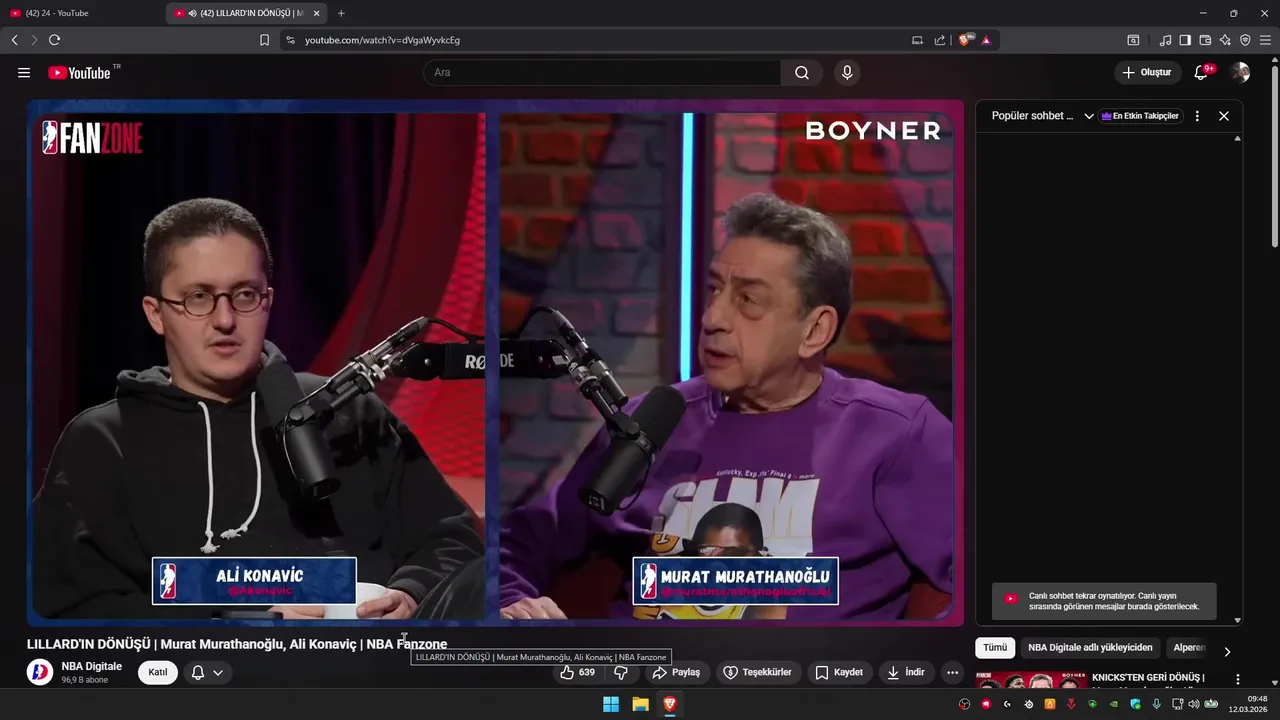The image size is (1280, 720).
Task: Open browser playlist music note icon
Action: pos(1166,40)
